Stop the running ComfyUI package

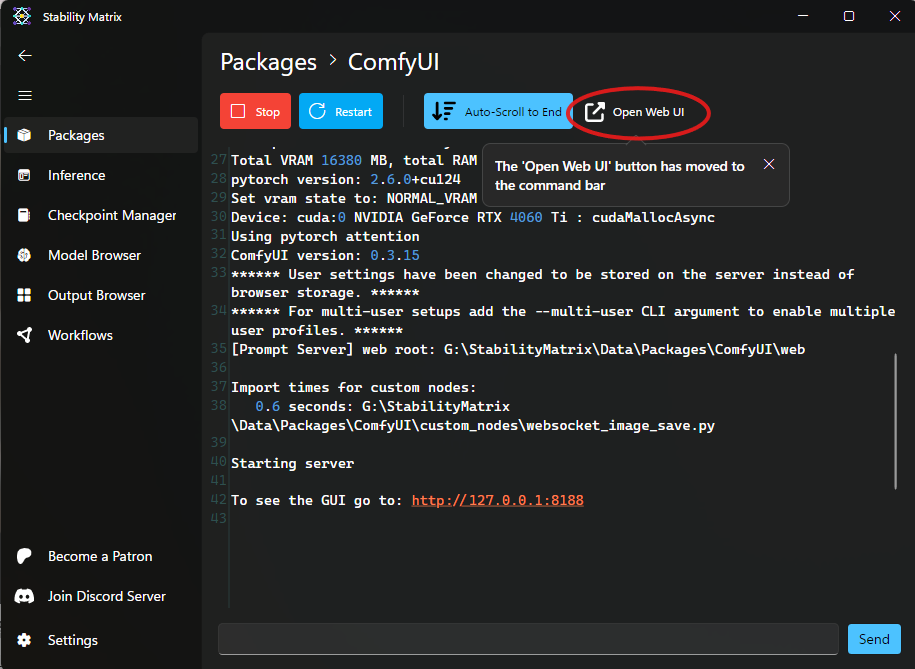coord(255,111)
